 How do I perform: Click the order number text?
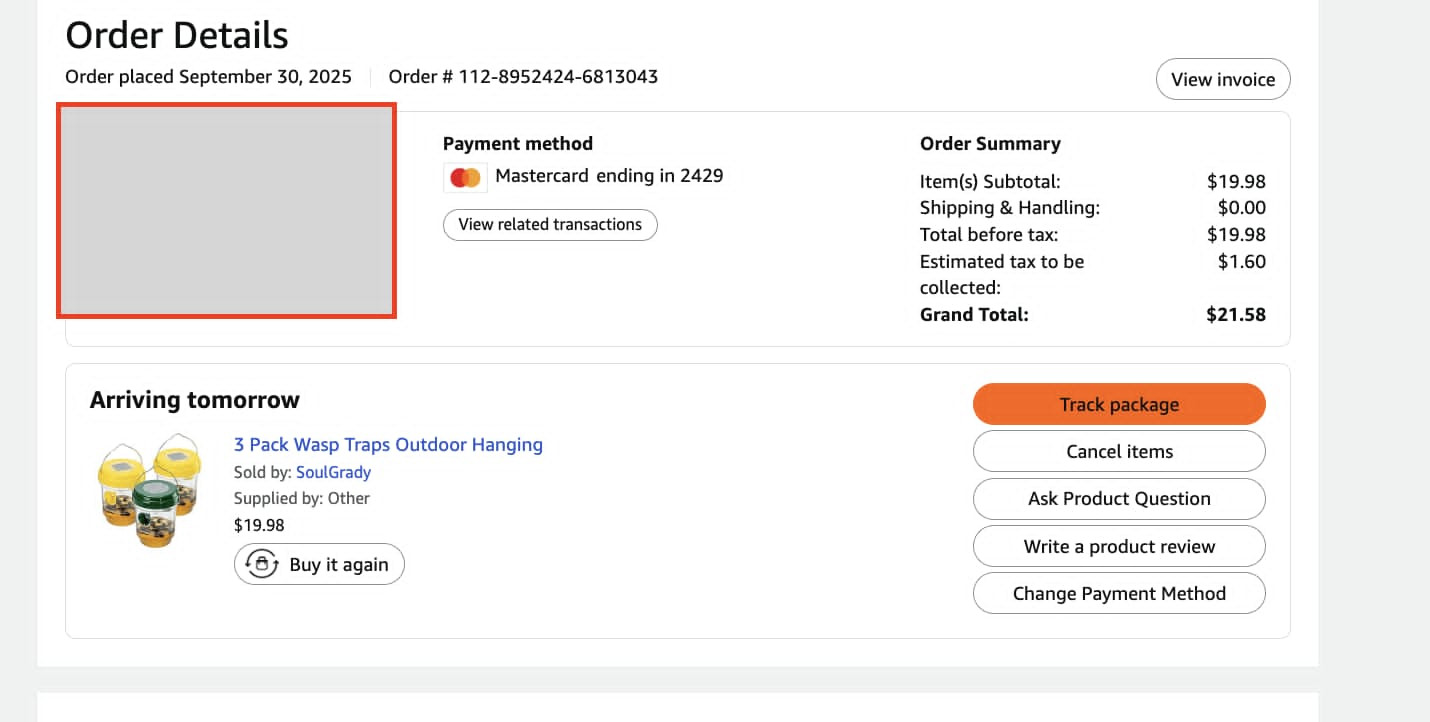[523, 76]
